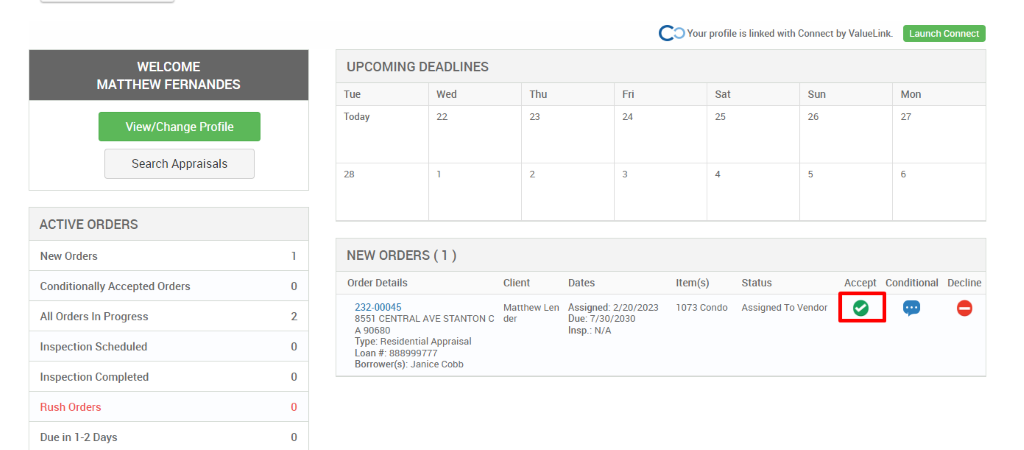Click the Rush Orders count 0

(x=294, y=408)
